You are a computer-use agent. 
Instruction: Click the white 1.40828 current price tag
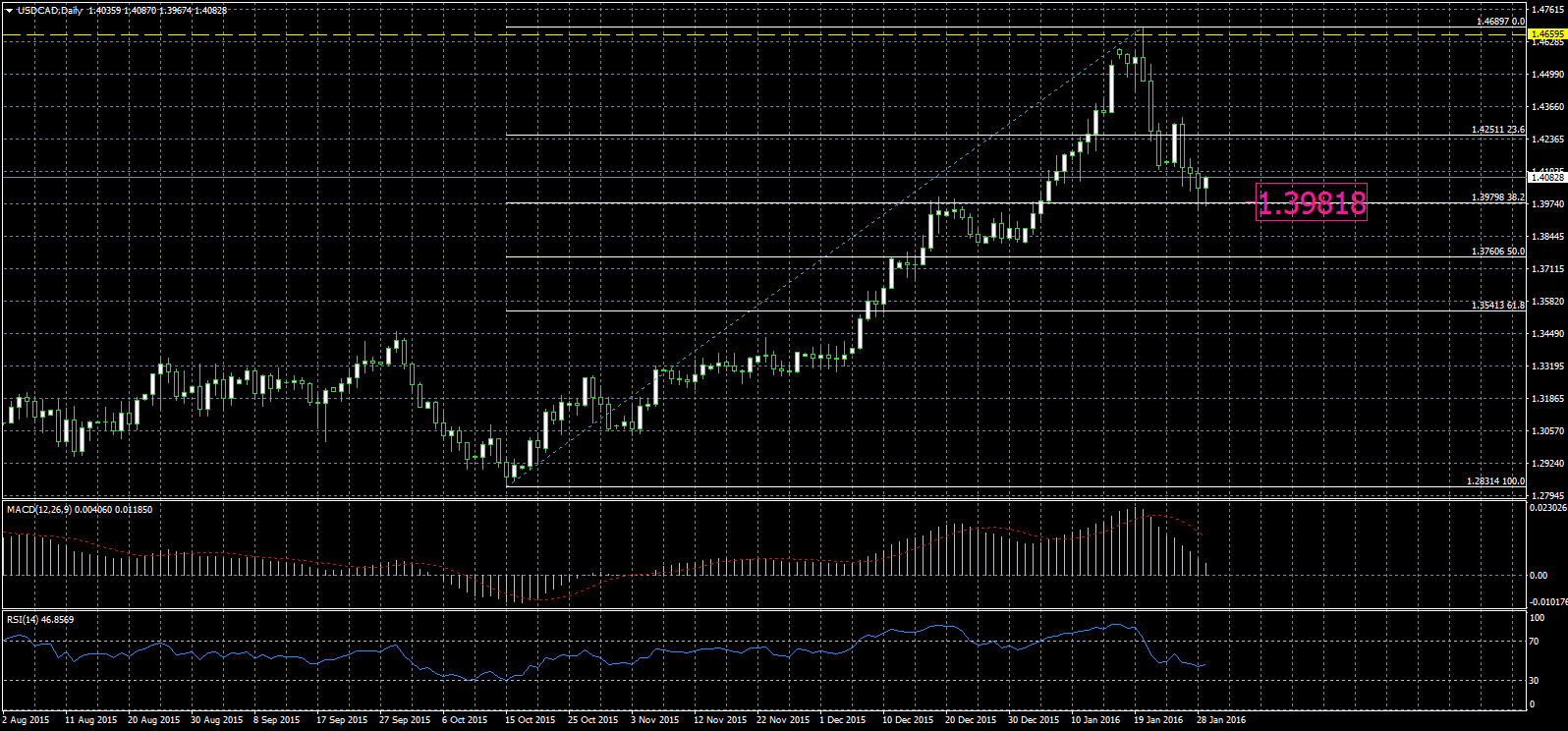pyautogui.click(x=1546, y=178)
